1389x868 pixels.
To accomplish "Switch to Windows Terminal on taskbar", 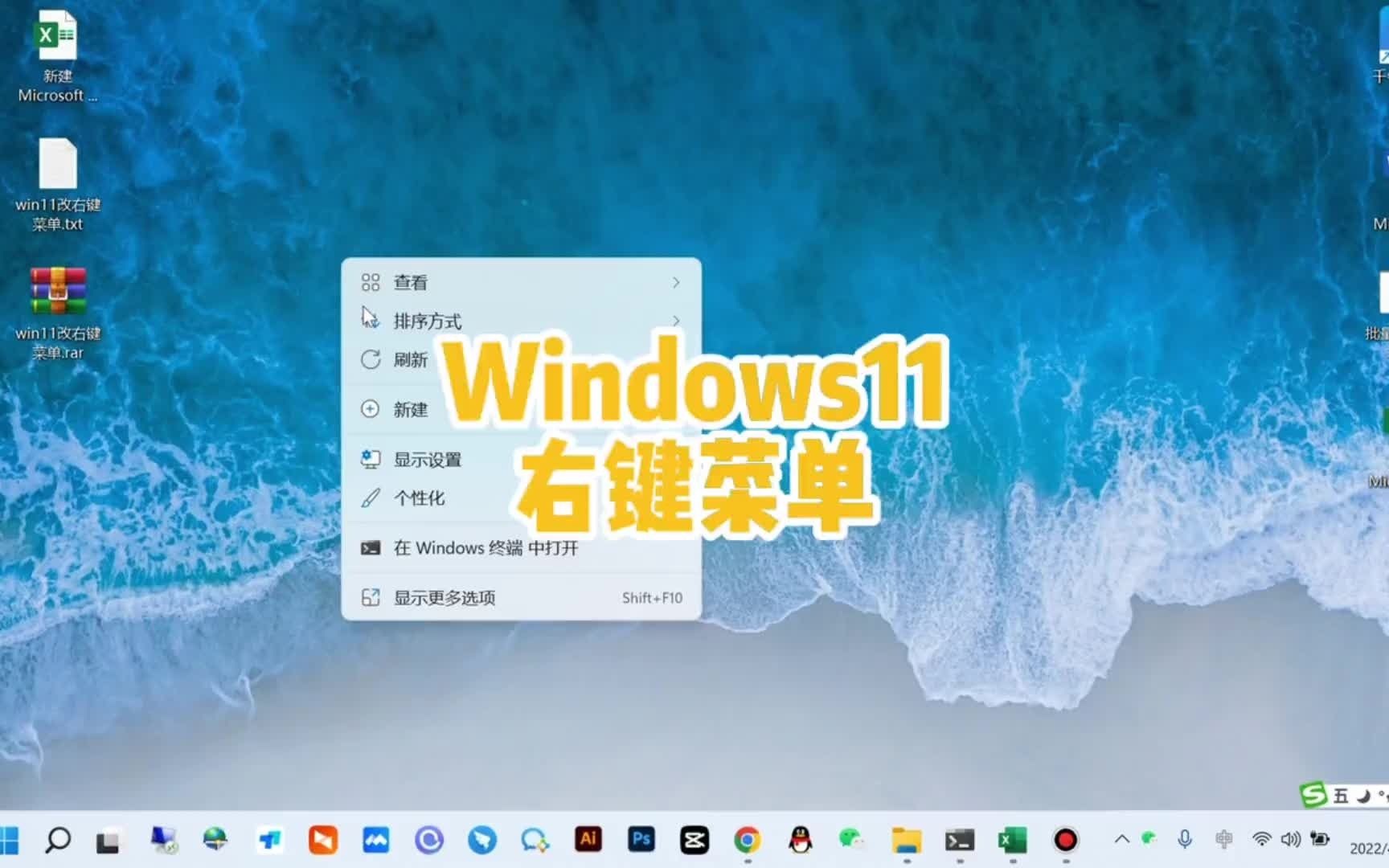I will pyautogui.click(x=960, y=841).
